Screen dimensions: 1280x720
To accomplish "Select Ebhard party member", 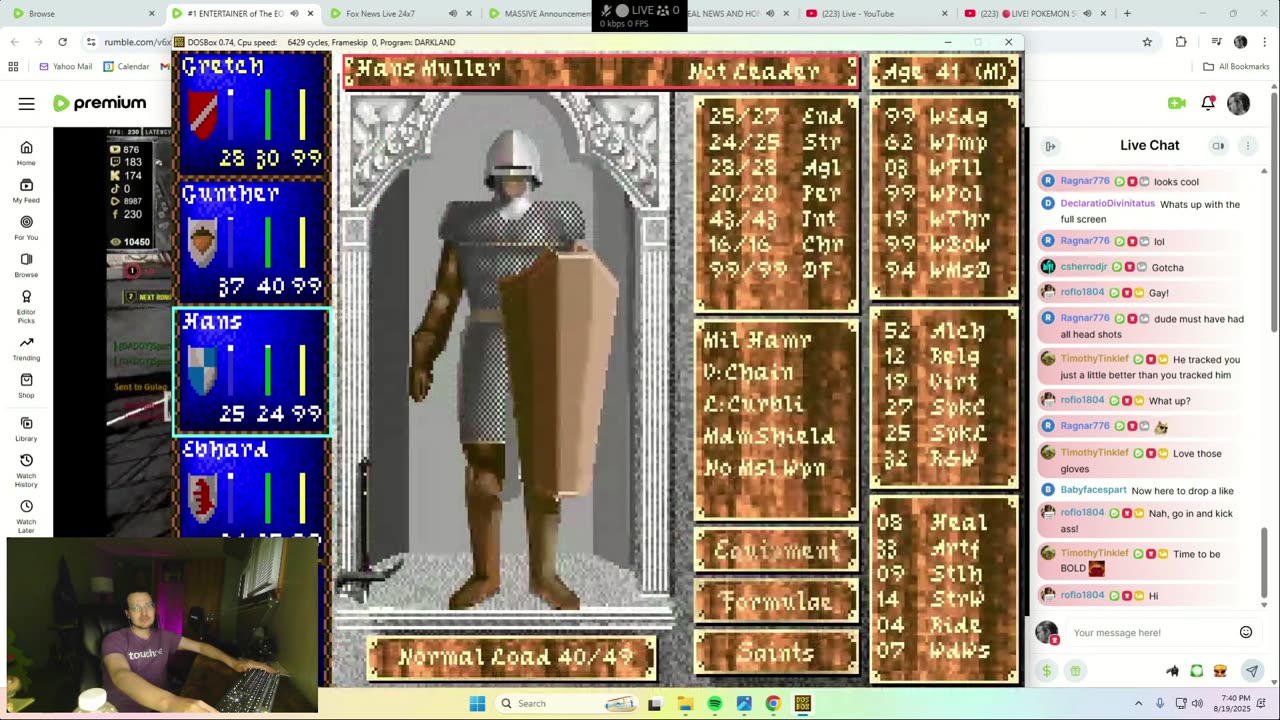I will click(x=252, y=488).
